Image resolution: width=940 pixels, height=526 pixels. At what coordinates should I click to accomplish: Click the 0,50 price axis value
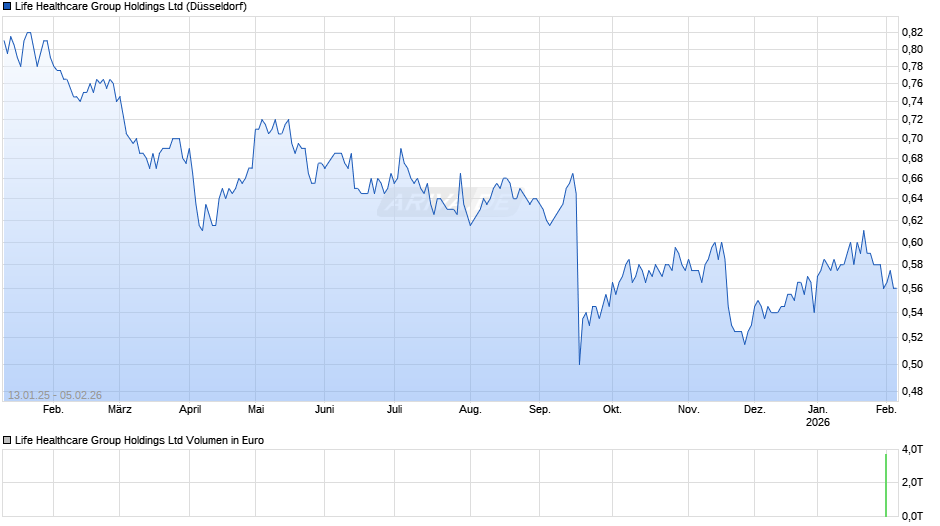(912, 364)
